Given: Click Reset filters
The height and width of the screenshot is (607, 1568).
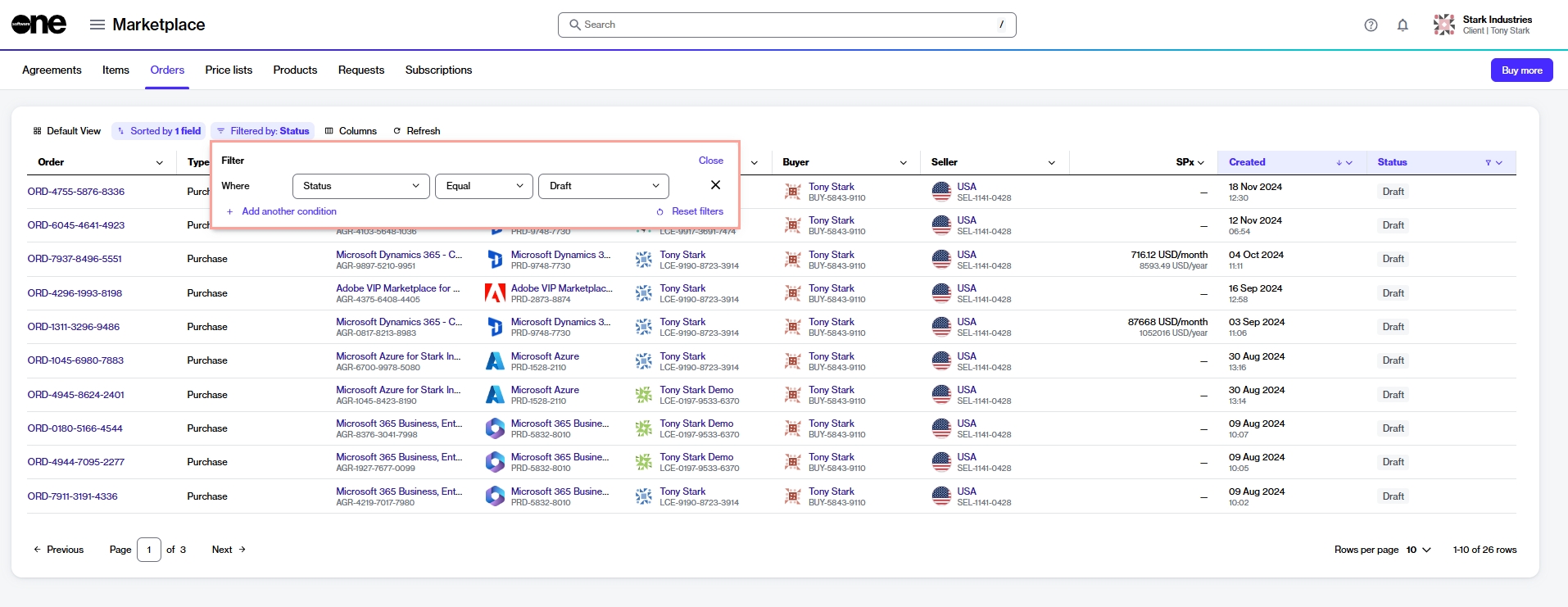Looking at the screenshot, I should (690, 211).
